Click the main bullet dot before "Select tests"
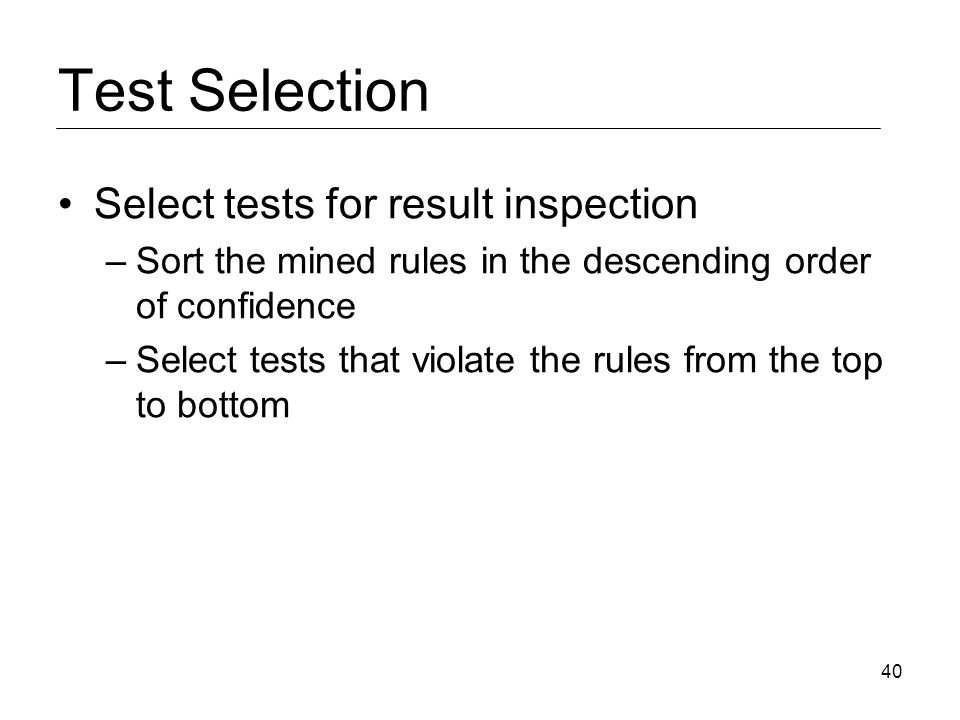 [66, 204]
